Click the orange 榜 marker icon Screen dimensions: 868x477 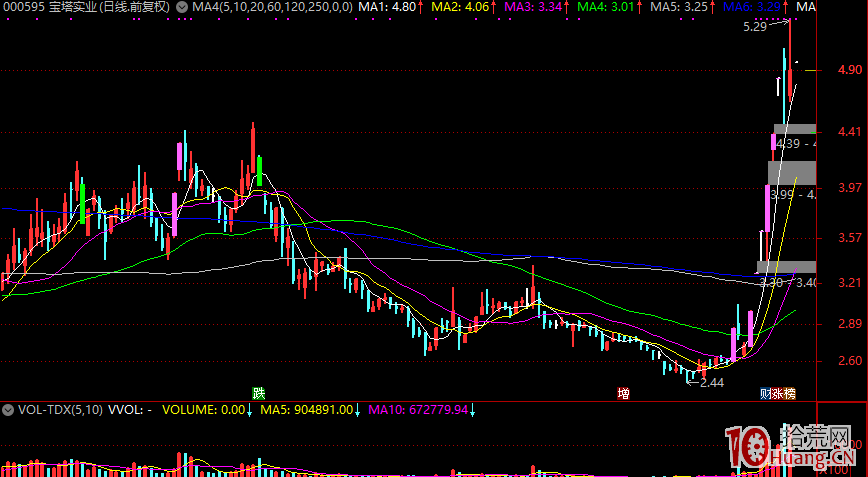790,393
